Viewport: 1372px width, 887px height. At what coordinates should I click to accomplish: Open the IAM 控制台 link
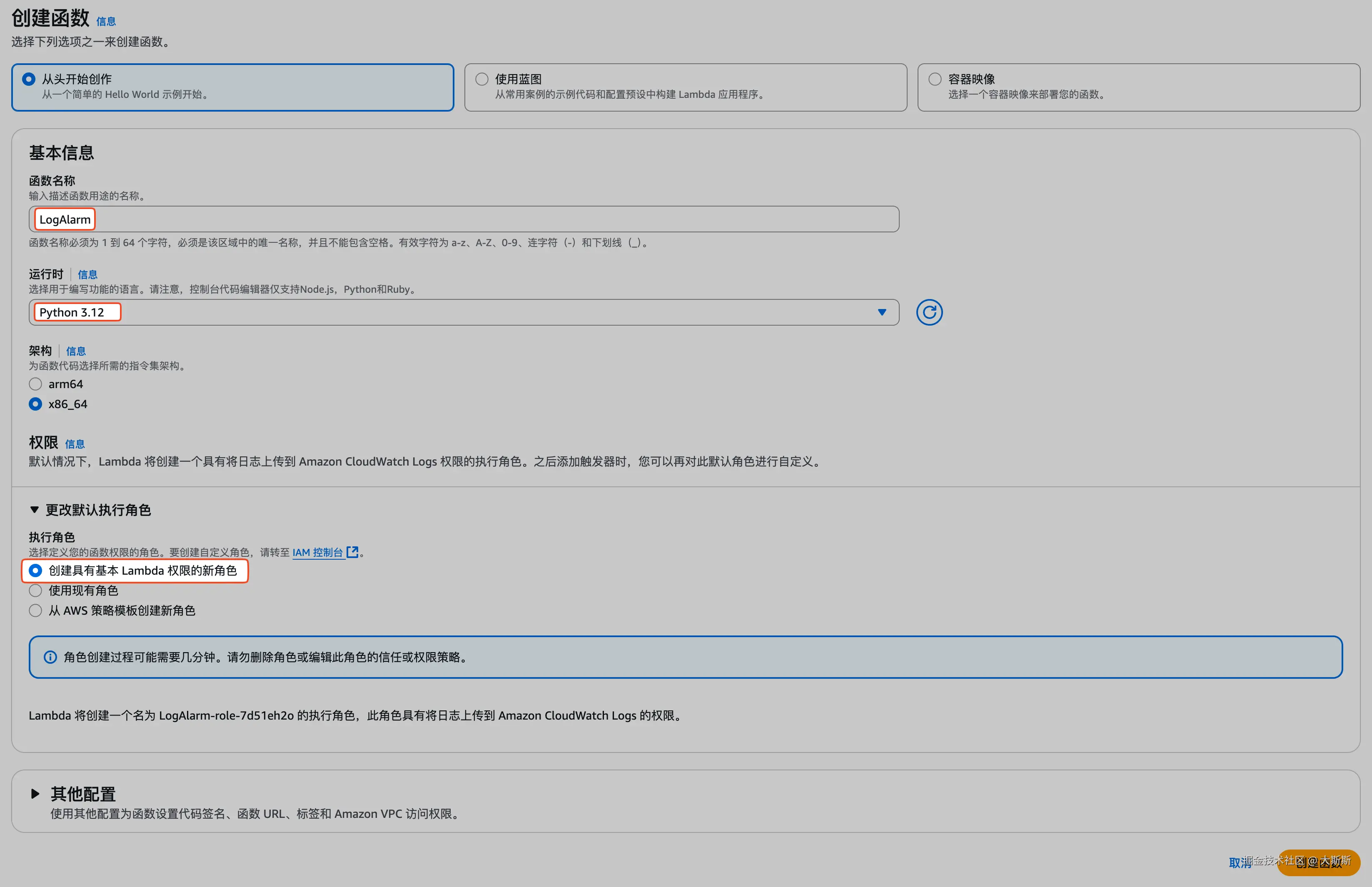317,552
